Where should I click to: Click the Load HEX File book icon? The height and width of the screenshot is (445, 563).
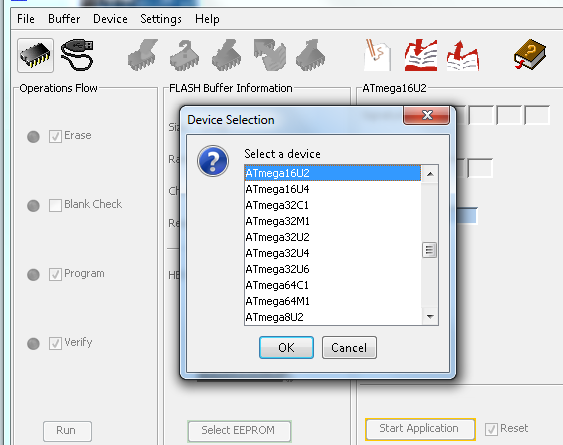click(x=421, y=55)
